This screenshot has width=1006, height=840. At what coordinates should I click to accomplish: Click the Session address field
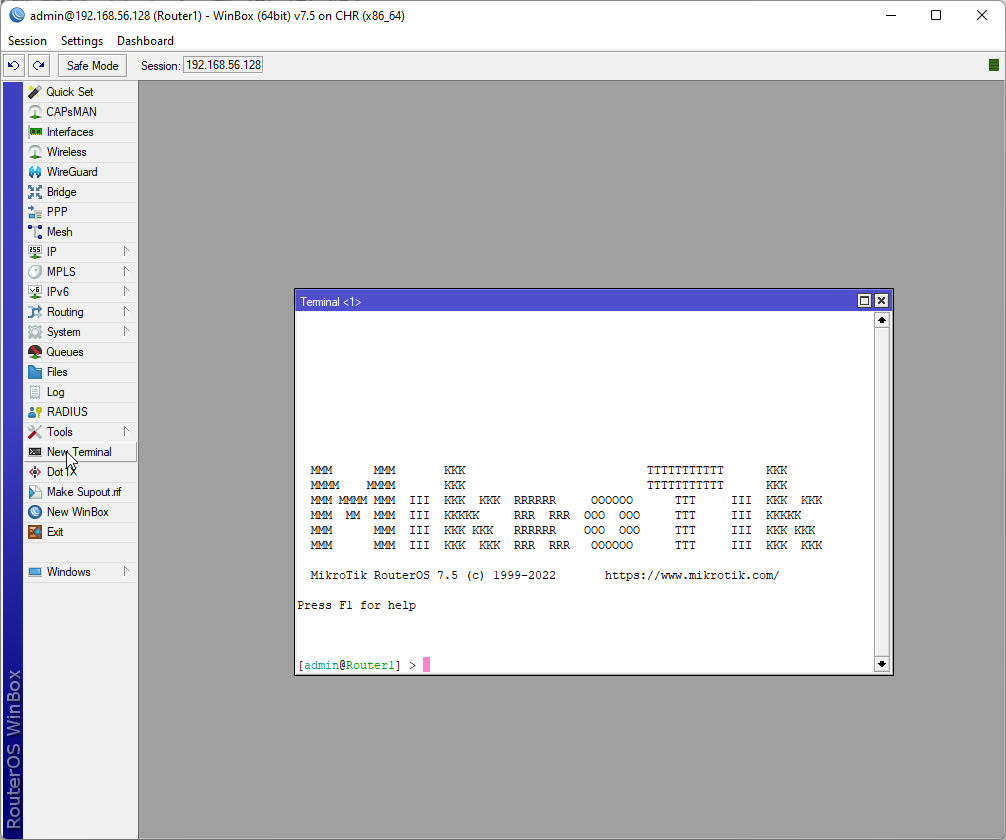click(x=223, y=66)
